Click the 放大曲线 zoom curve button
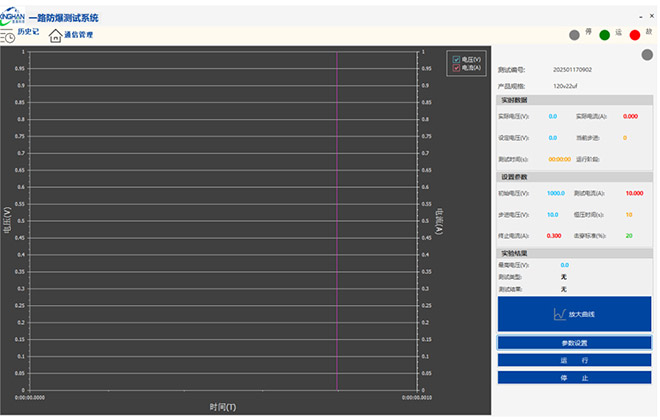 coord(574,314)
